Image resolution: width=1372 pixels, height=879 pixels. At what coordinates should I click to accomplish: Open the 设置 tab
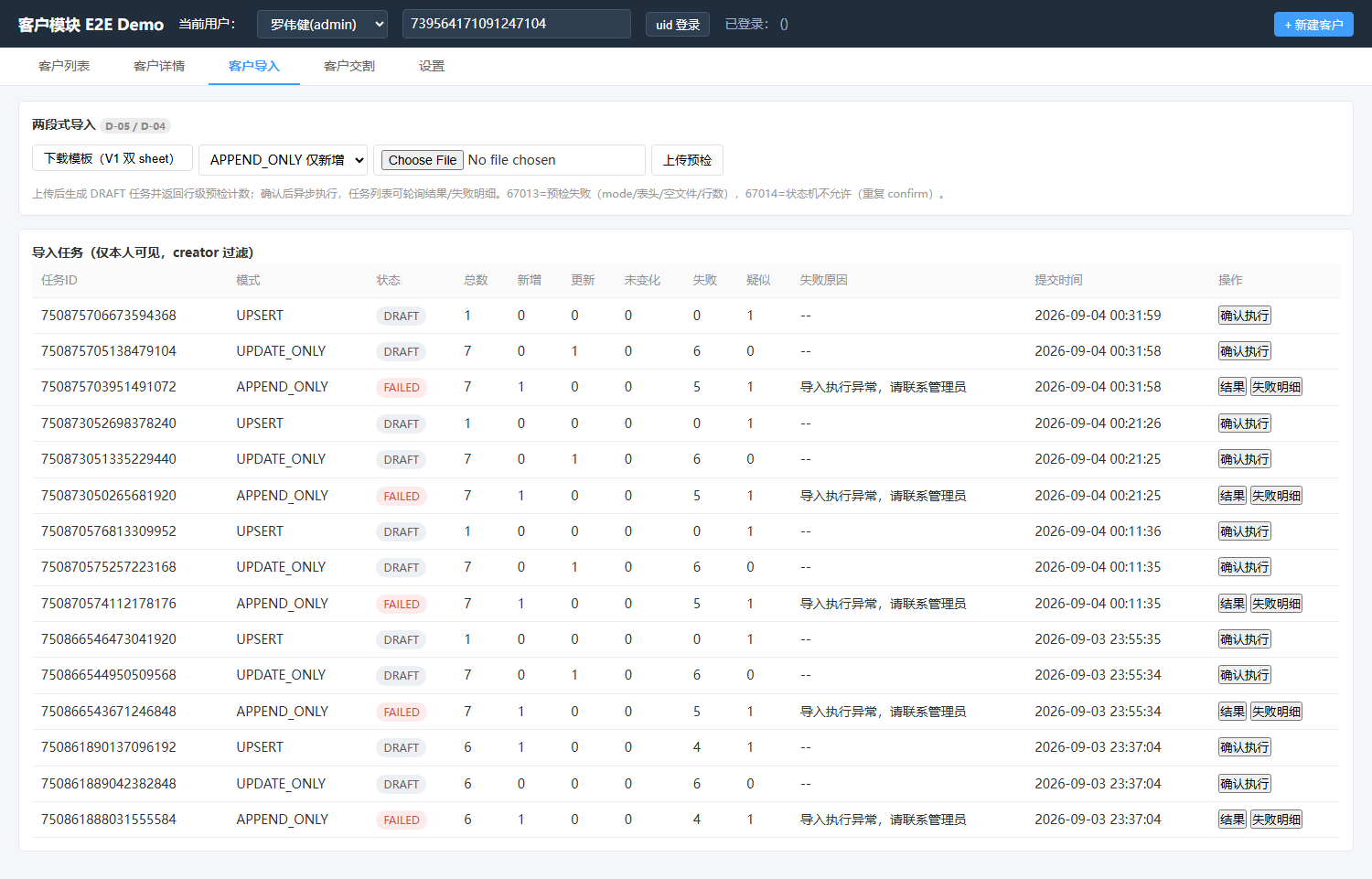pyautogui.click(x=432, y=66)
